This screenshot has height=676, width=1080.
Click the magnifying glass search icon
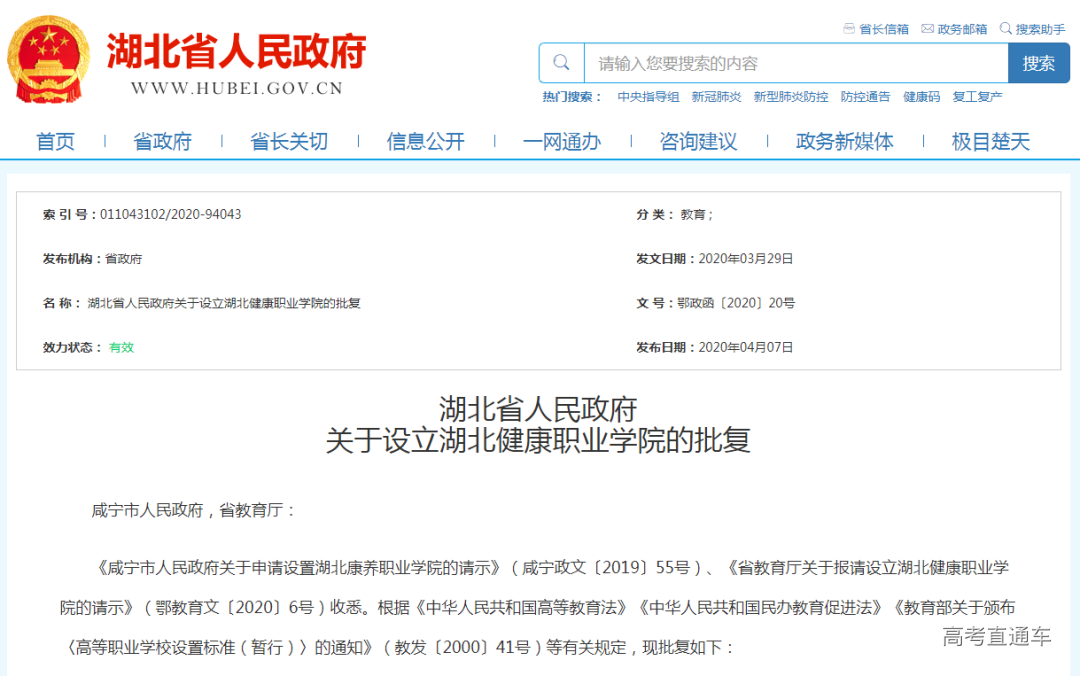click(562, 63)
